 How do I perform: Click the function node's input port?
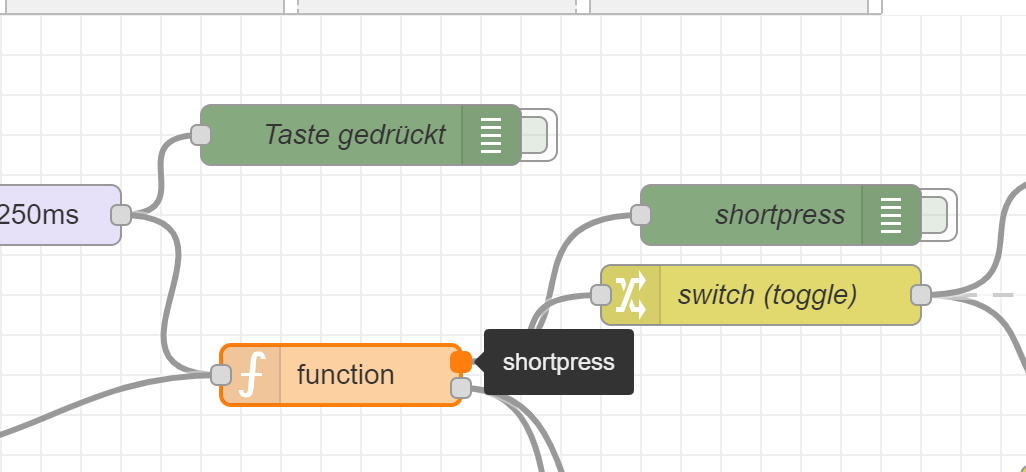pos(221,375)
